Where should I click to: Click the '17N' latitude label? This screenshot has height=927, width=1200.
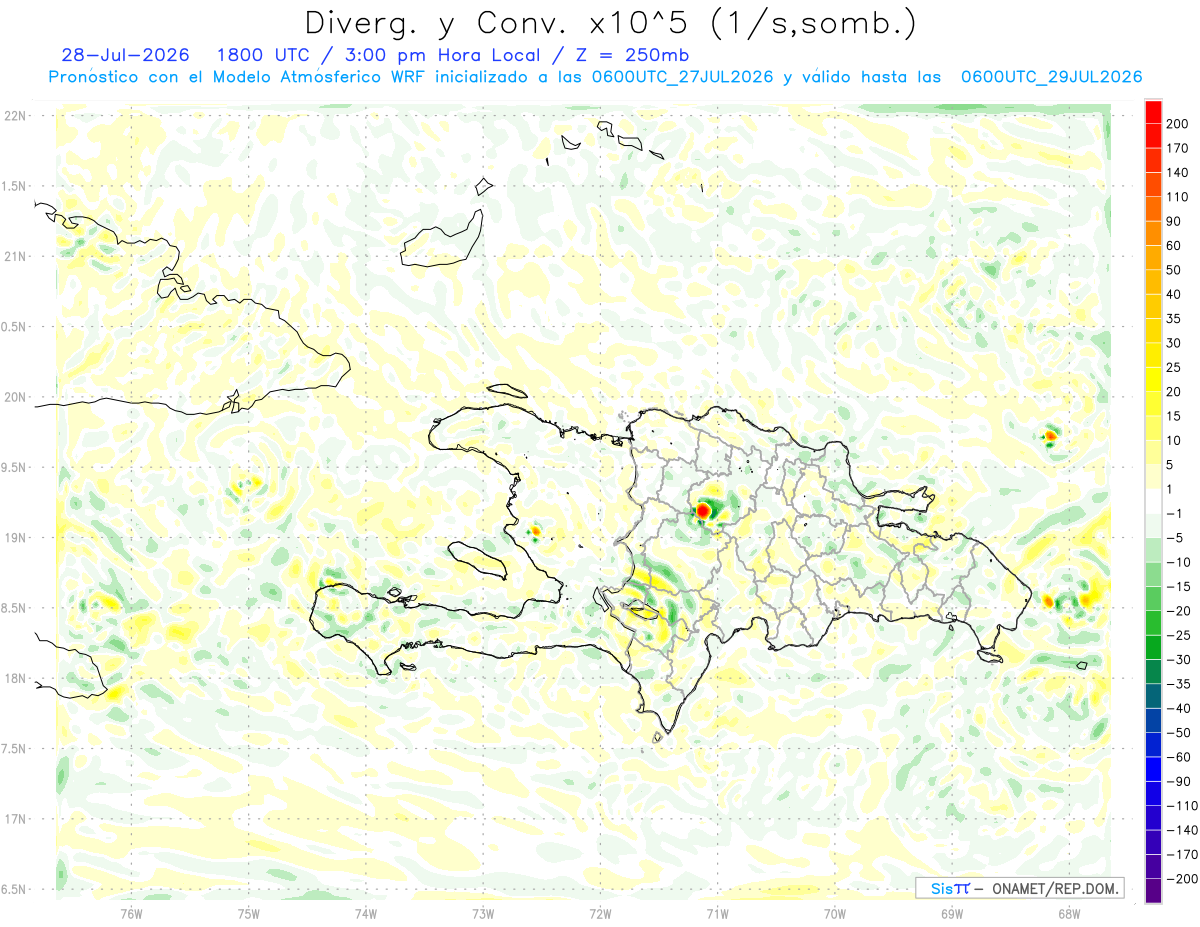click(14, 819)
